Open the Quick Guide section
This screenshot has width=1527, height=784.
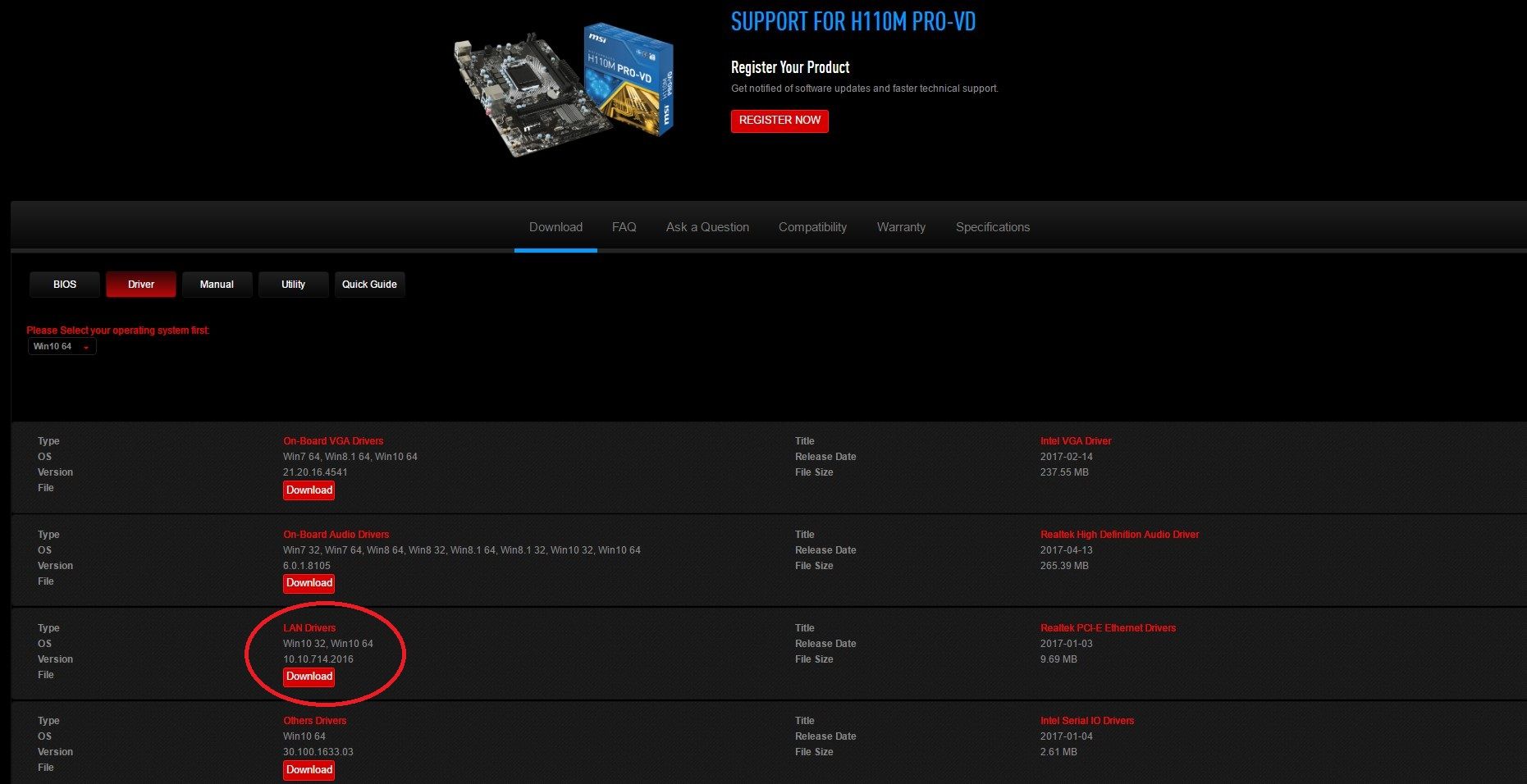click(369, 285)
